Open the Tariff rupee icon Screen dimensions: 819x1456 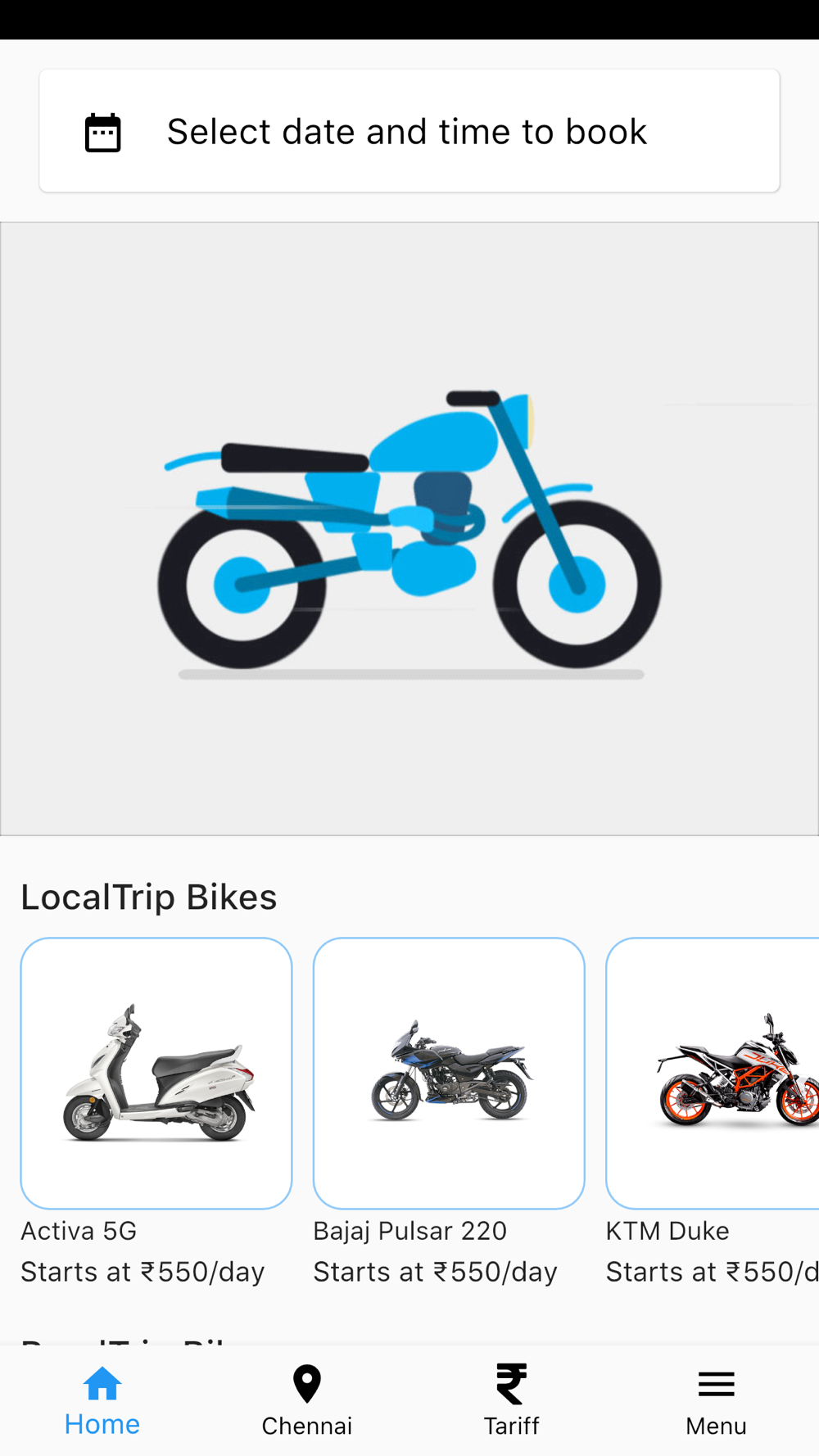click(512, 1384)
